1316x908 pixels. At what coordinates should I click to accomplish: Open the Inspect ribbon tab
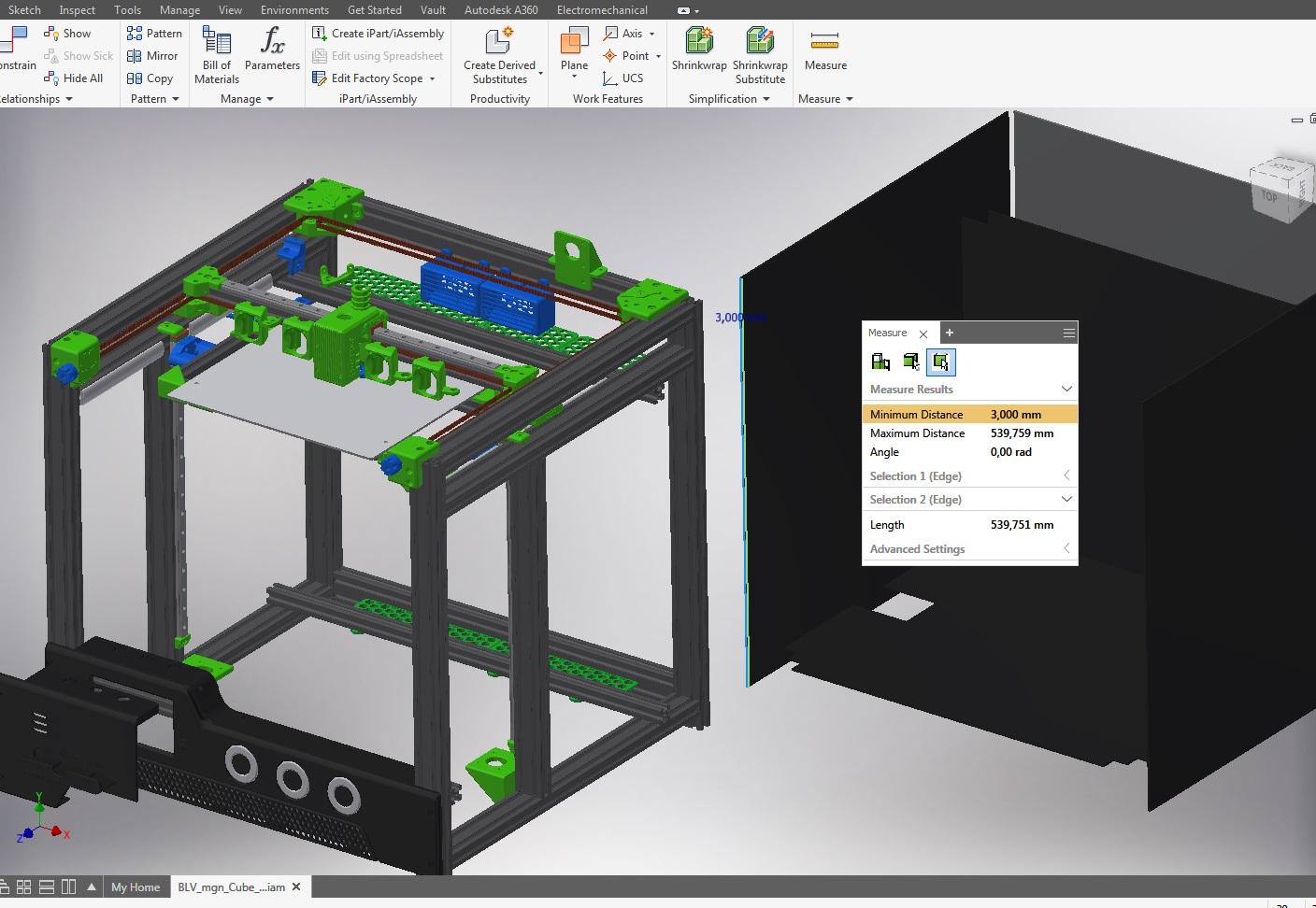click(77, 10)
